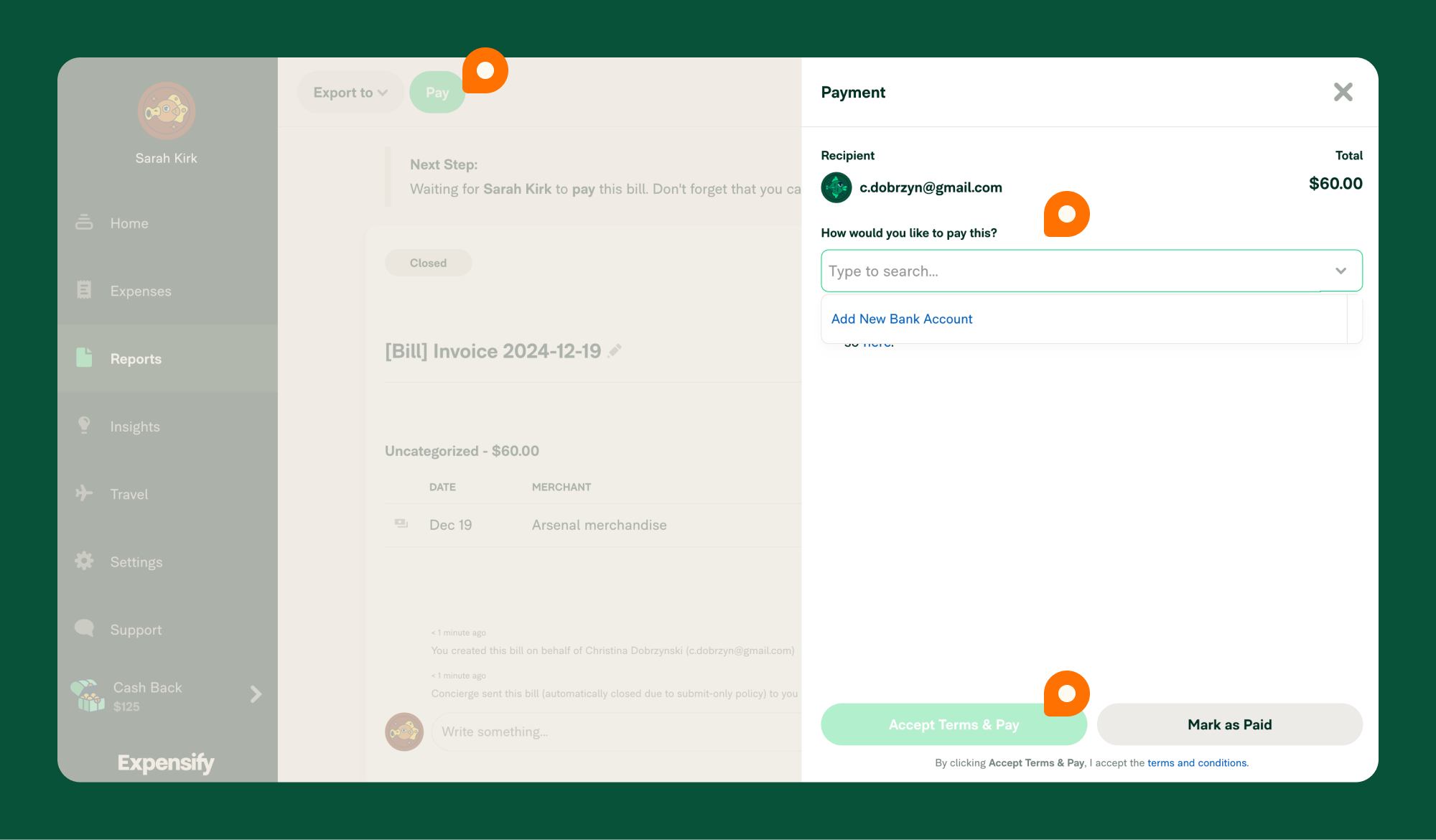Click Add New Bank Account option
This screenshot has height=840, width=1436.
pos(902,318)
